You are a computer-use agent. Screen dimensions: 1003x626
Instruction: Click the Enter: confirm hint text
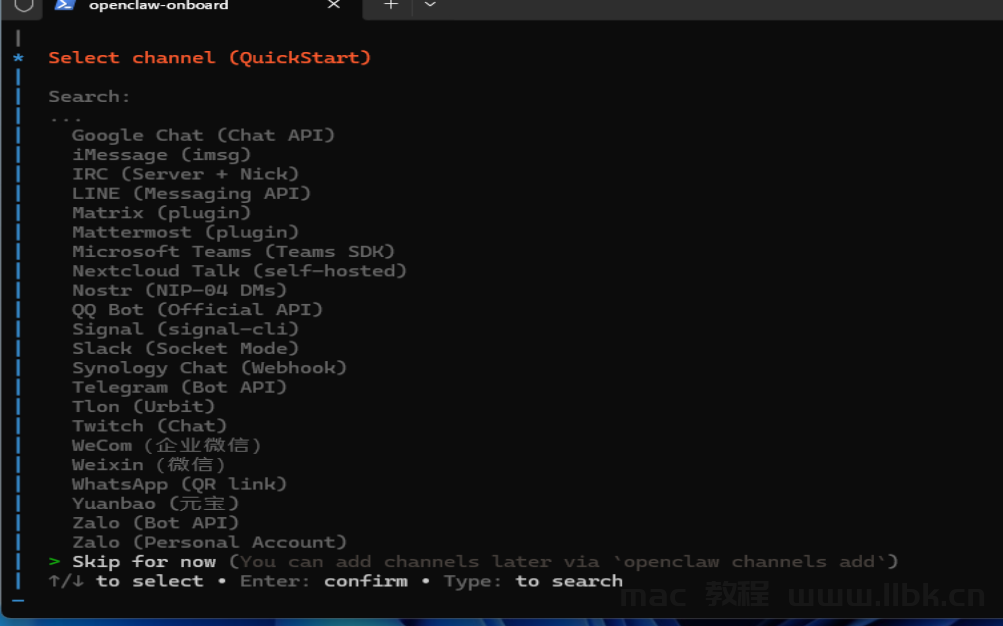pos(324,581)
